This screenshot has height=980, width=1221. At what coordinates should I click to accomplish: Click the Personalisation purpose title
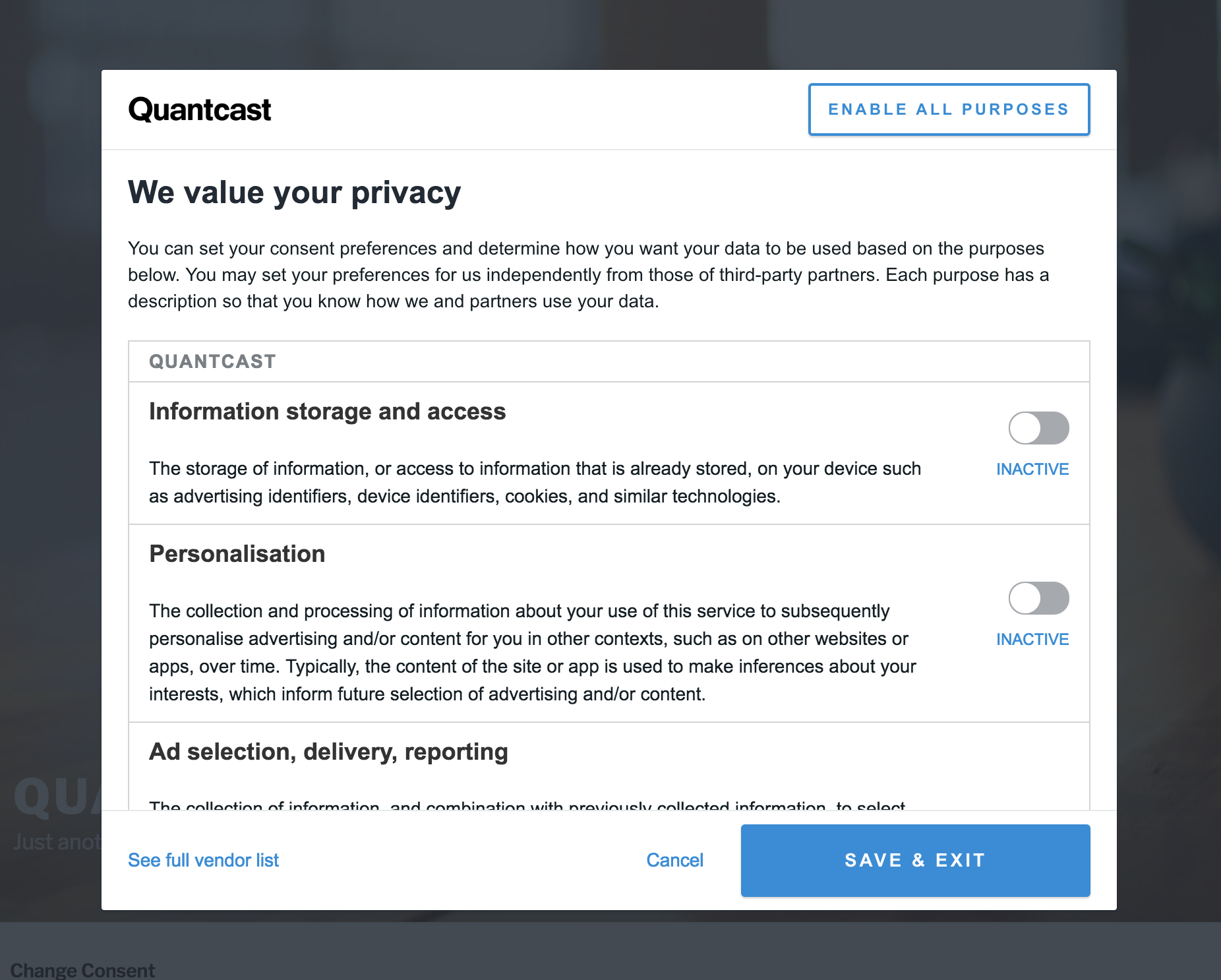point(237,554)
